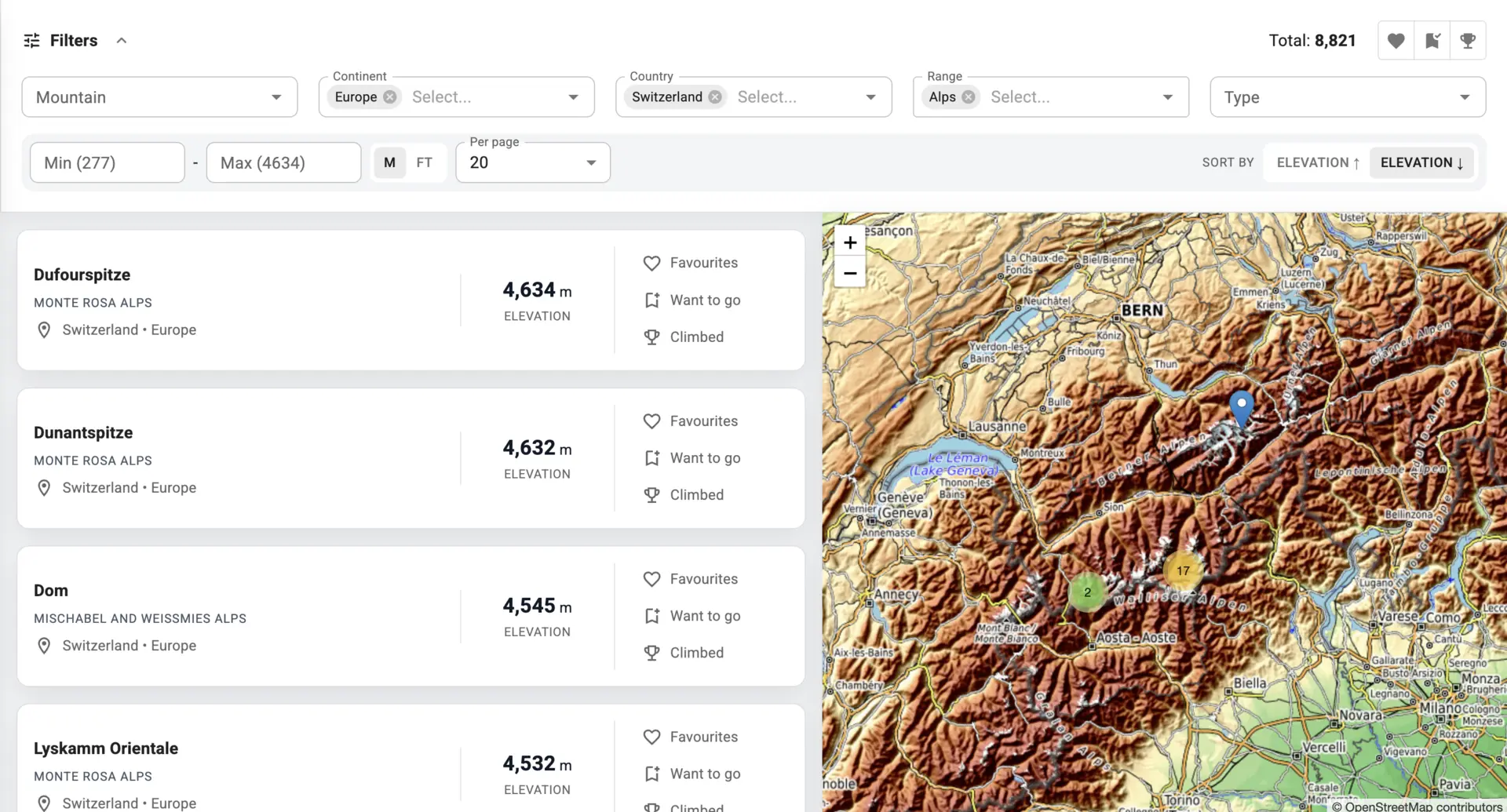Click BERN label on the map
This screenshot has height=812, width=1507.
click(1142, 311)
